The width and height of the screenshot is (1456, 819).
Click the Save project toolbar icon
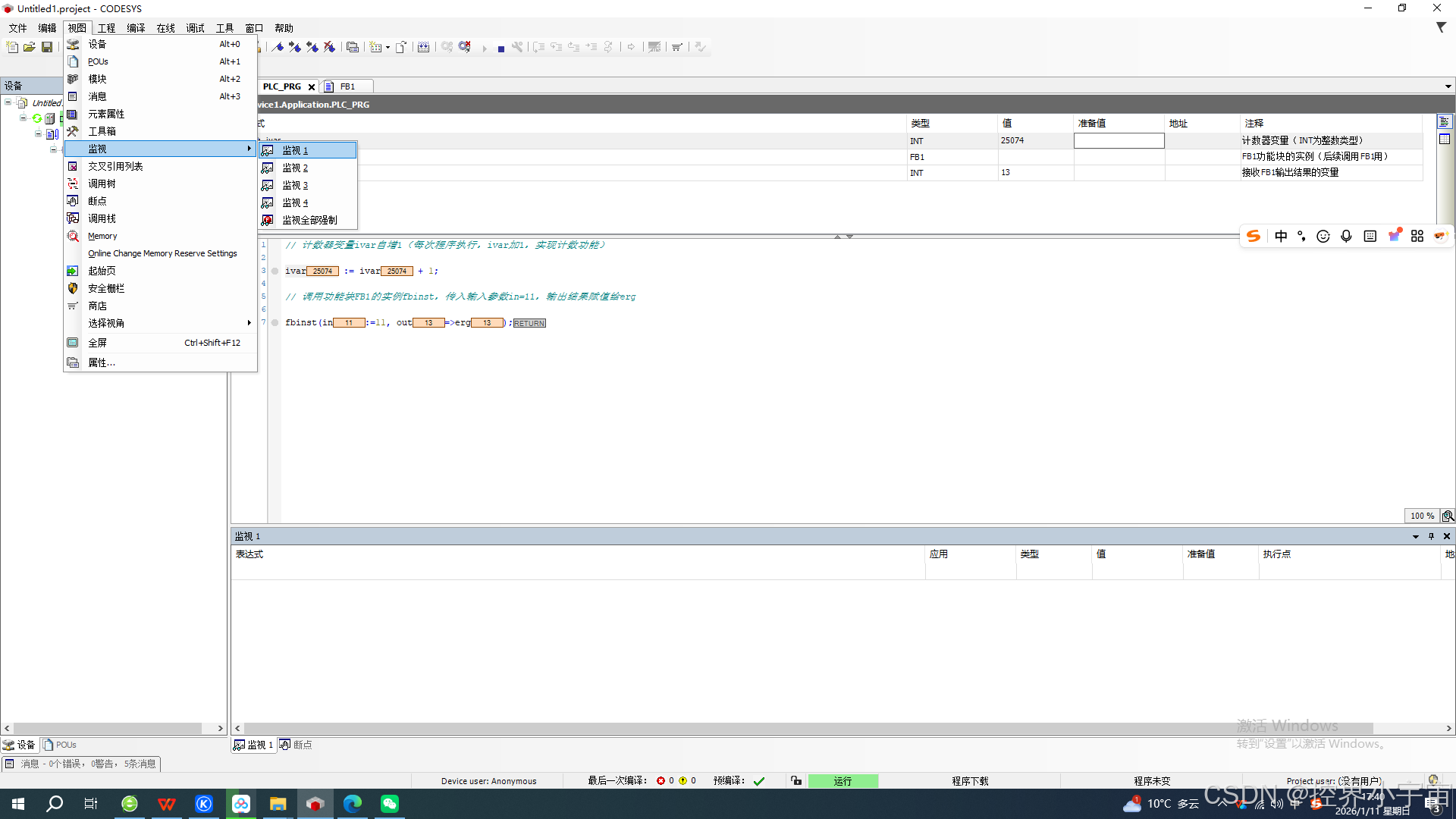coord(47,47)
